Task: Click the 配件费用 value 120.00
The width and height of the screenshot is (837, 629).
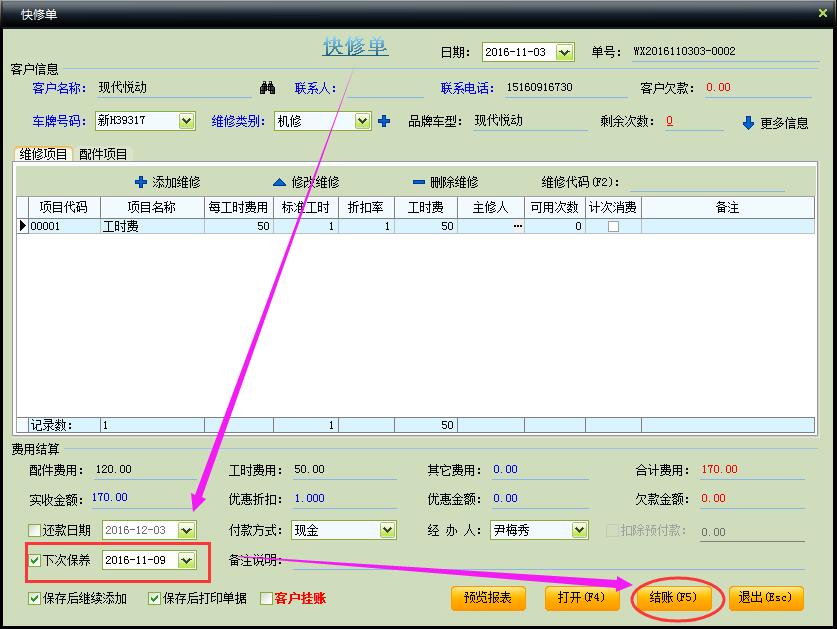Action: tap(113, 469)
